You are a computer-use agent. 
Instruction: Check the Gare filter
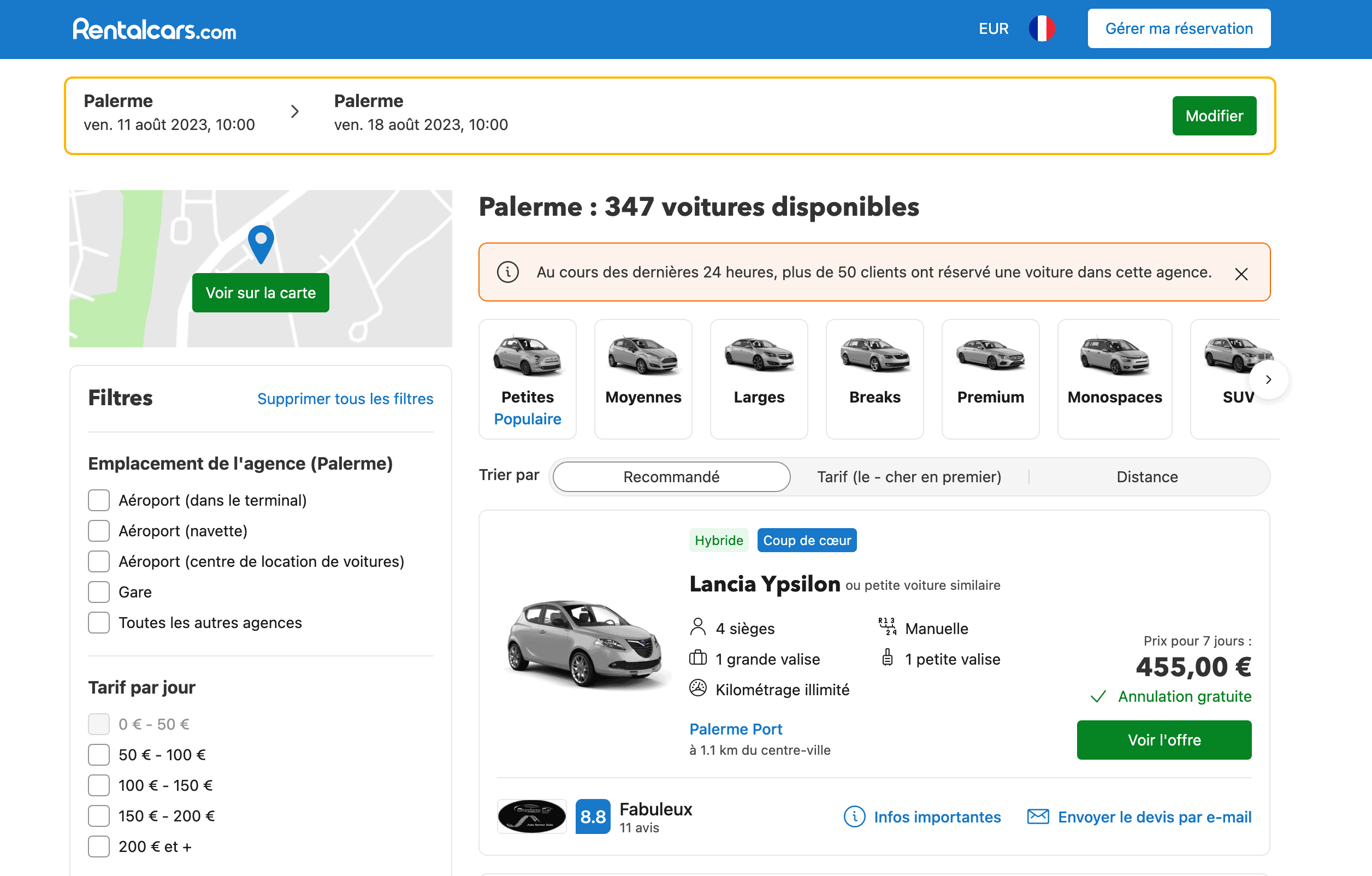pyautogui.click(x=98, y=592)
